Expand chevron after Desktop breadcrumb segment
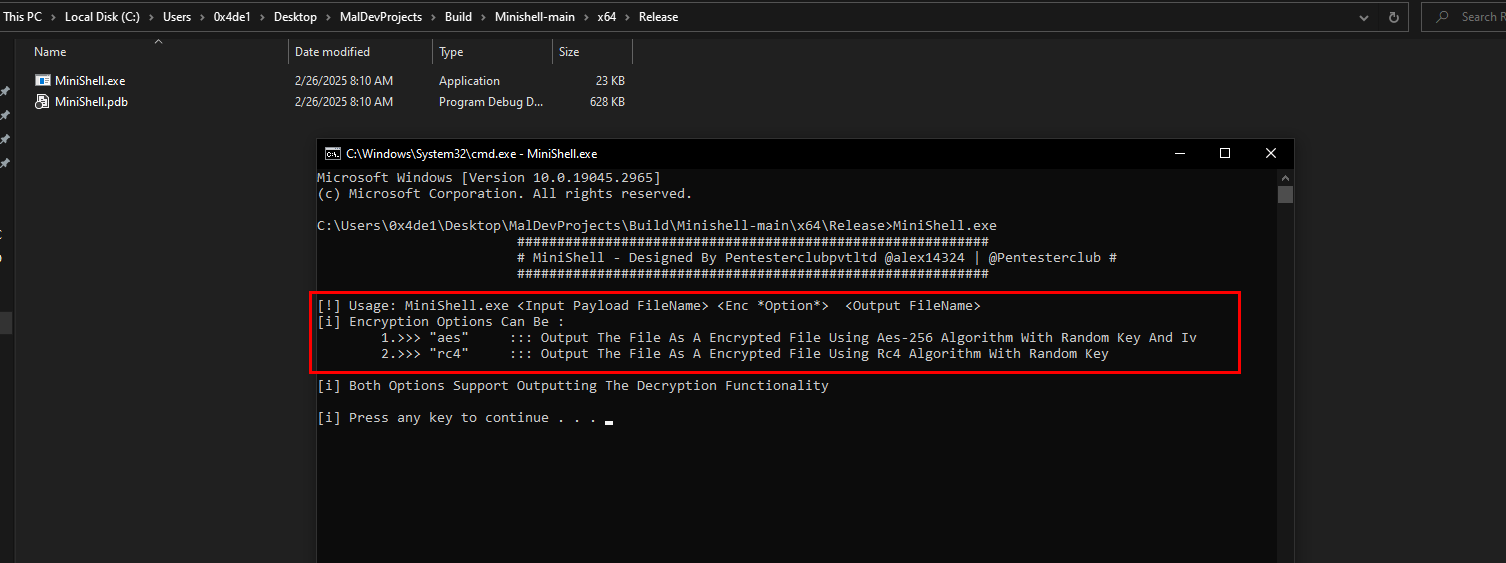Image resolution: width=1506 pixels, height=563 pixels. [327, 17]
